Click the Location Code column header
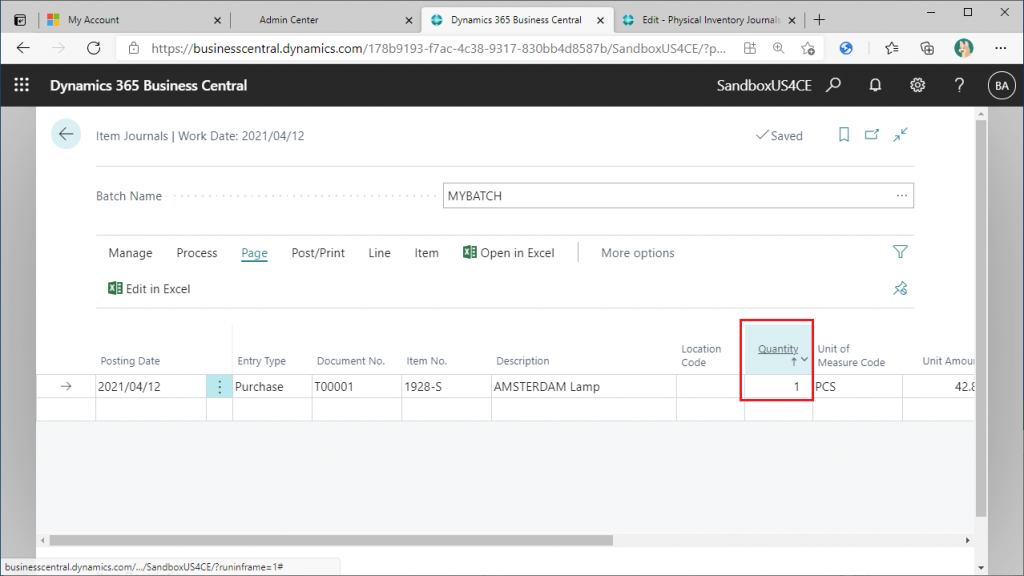 [701, 355]
